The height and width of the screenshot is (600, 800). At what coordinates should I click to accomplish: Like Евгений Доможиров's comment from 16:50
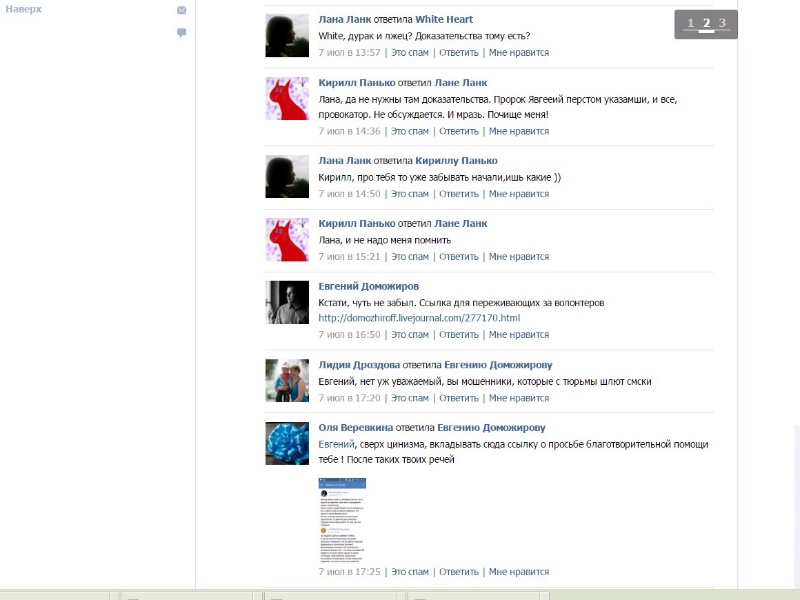point(518,335)
